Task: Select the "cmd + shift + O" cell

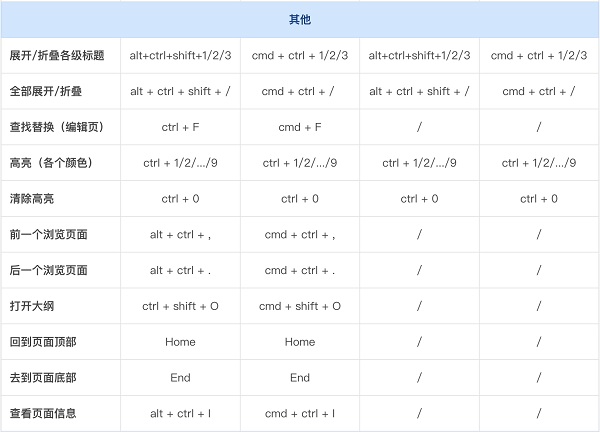Action: tap(300, 306)
